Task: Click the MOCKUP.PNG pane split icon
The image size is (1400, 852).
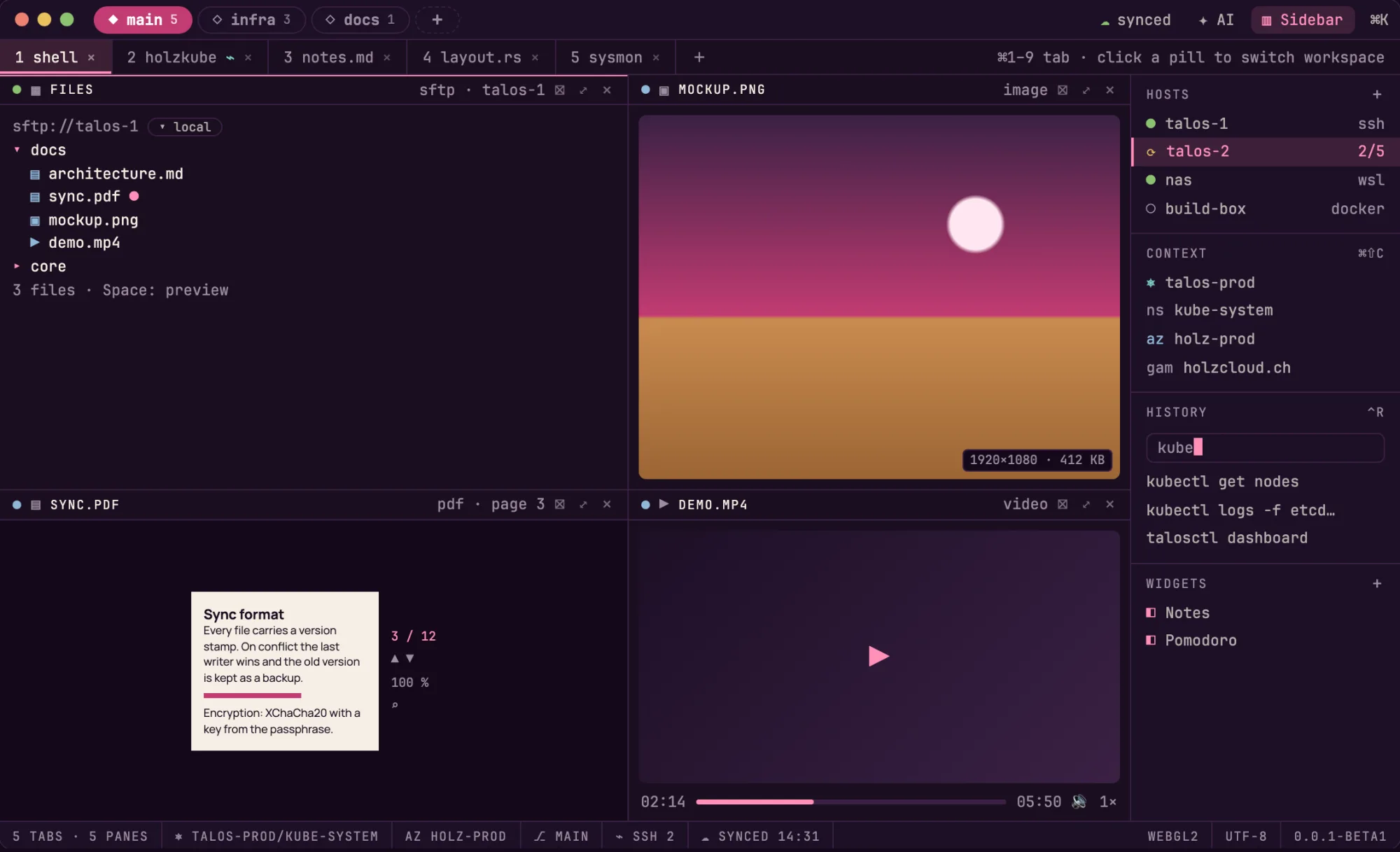Action: coord(1063,90)
